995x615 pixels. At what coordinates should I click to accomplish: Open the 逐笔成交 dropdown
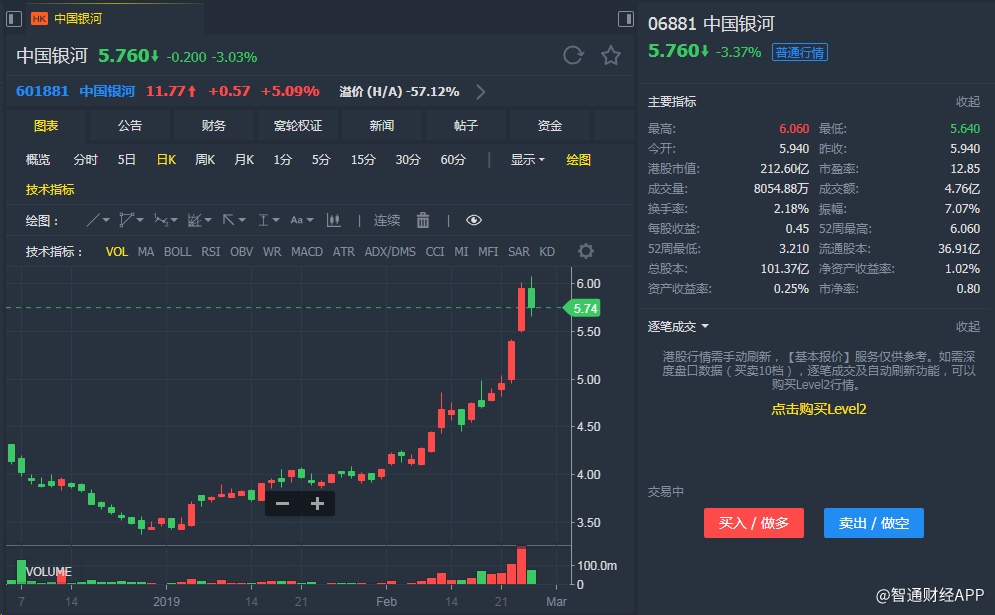[x=678, y=327]
